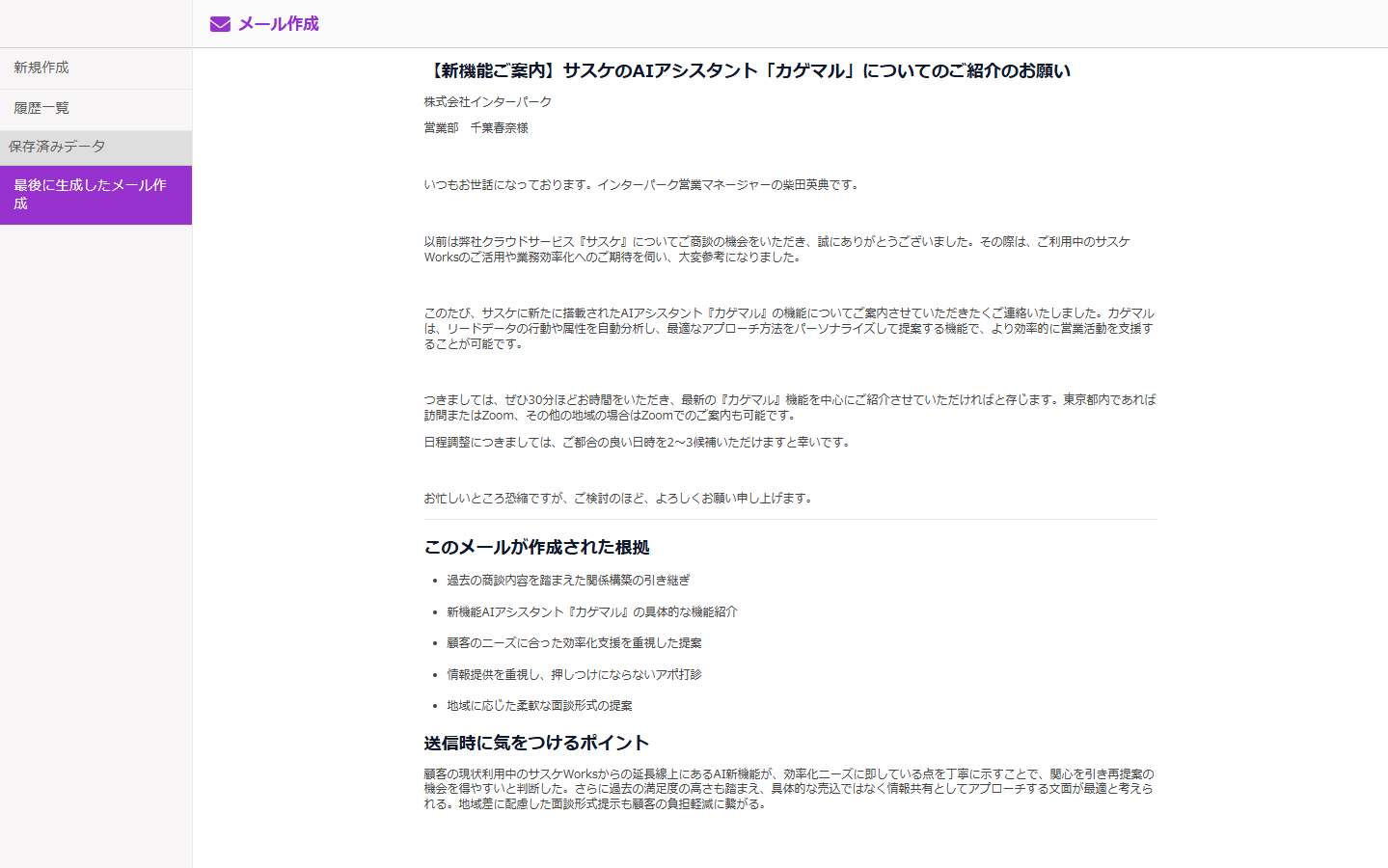Click the bullet about 『カゲマル』の具体的な機能紹介
The image size is (1388, 868).
click(591, 611)
